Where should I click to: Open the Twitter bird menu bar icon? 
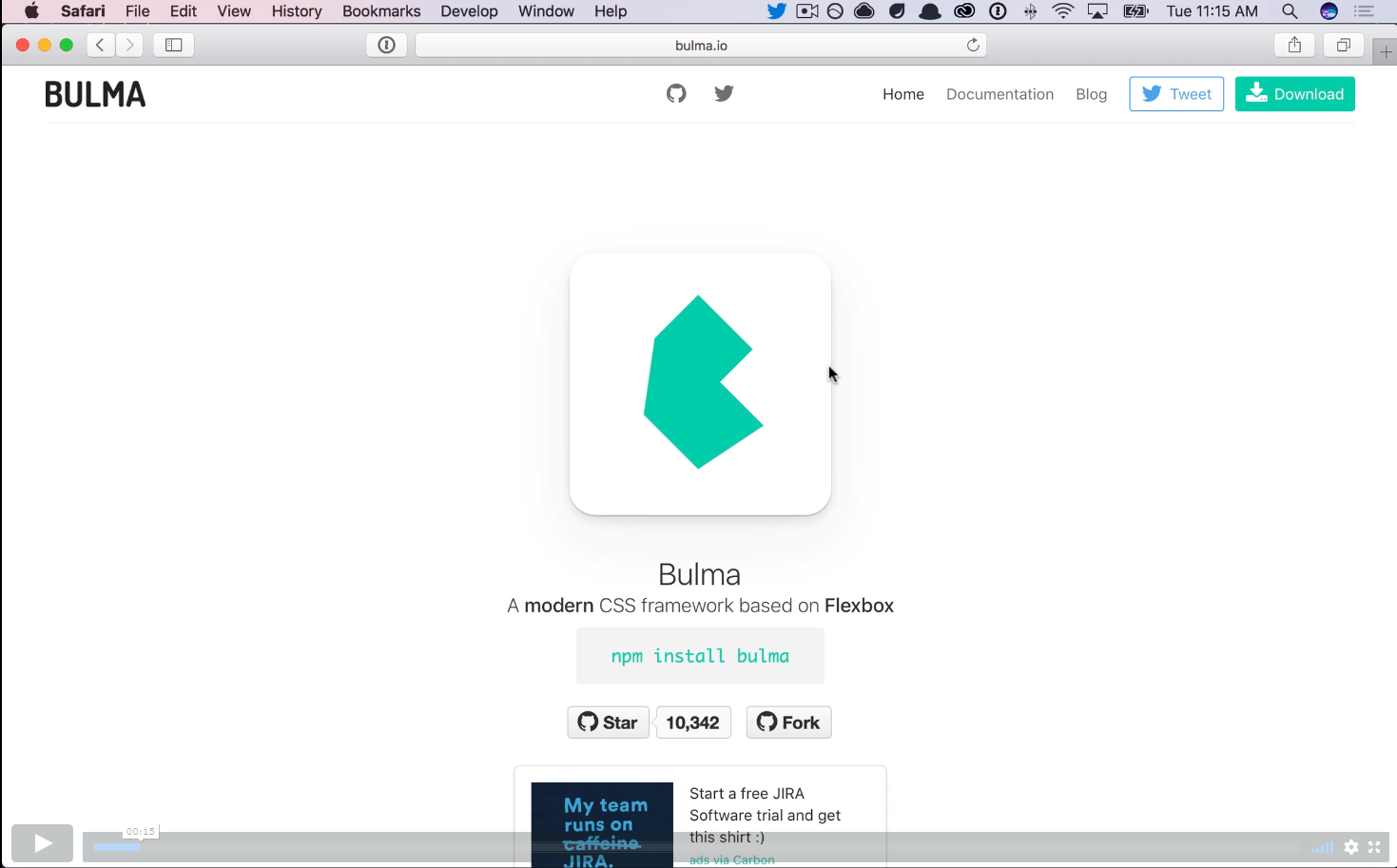click(777, 11)
